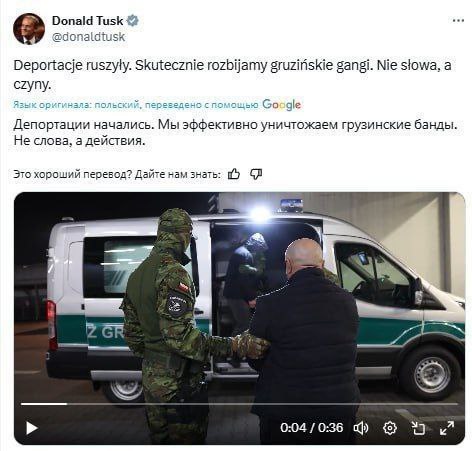Click the 0:04 / 0:36 time display
This screenshot has width=472, height=451.
pyautogui.click(x=311, y=428)
